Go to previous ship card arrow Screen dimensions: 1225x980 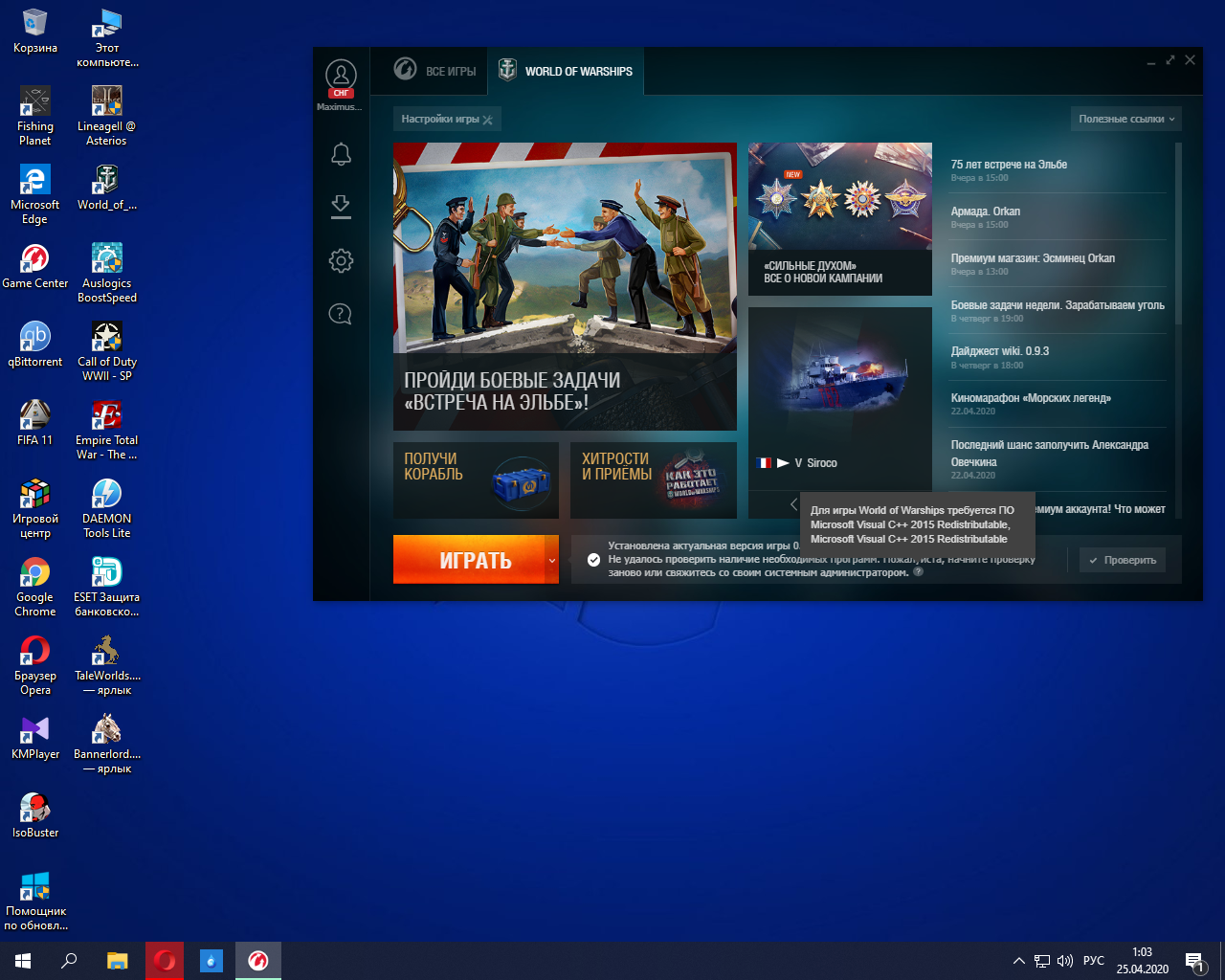click(793, 503)
